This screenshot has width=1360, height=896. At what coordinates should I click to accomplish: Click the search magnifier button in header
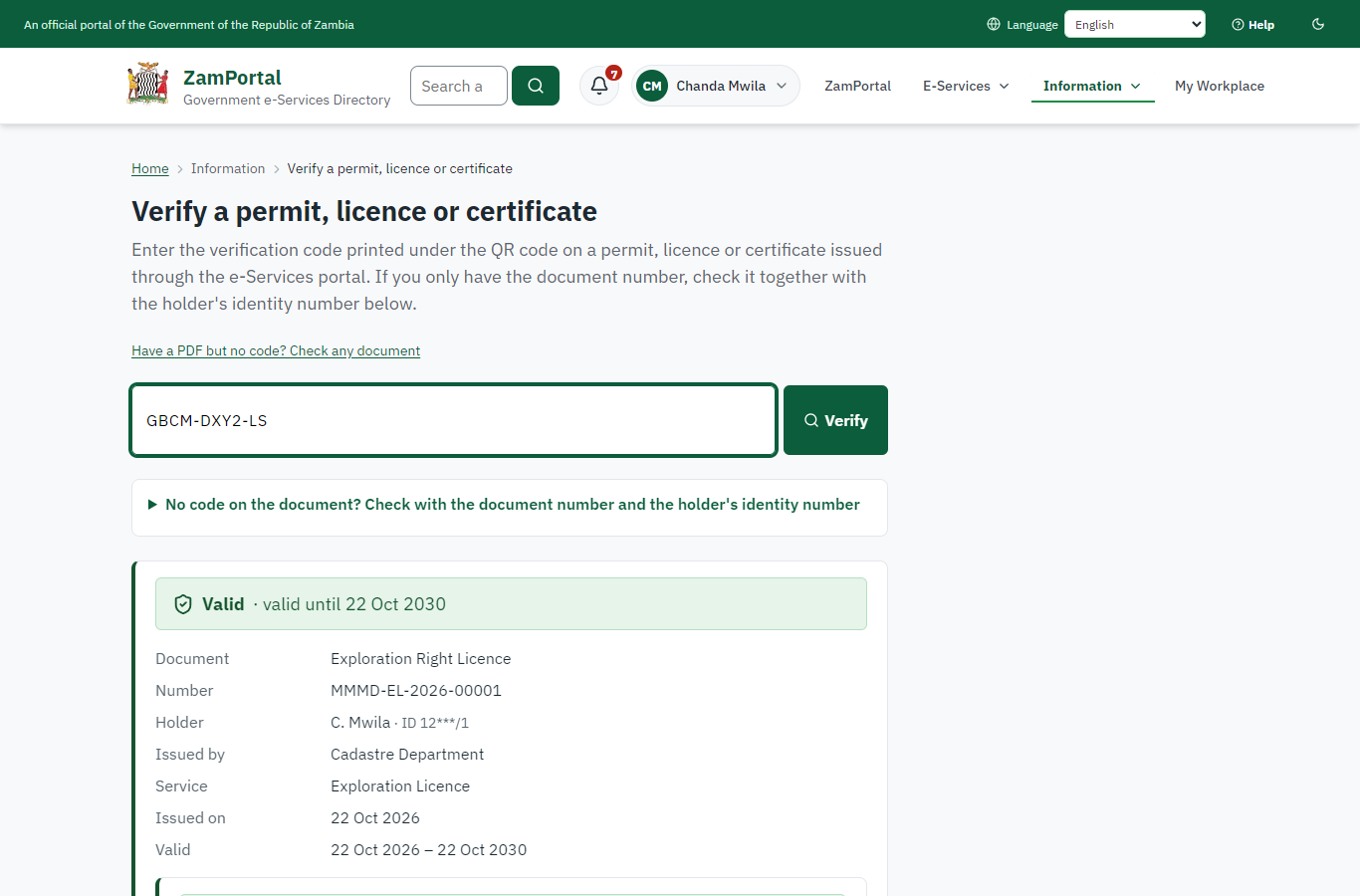(x=536, y=86)
